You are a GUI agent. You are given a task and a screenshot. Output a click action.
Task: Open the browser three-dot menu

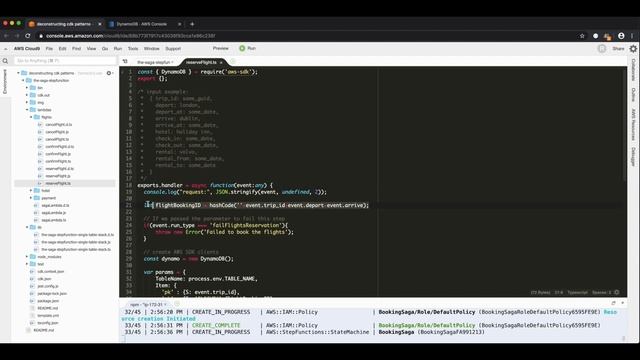pyautogui.click(x=633, y=36)
